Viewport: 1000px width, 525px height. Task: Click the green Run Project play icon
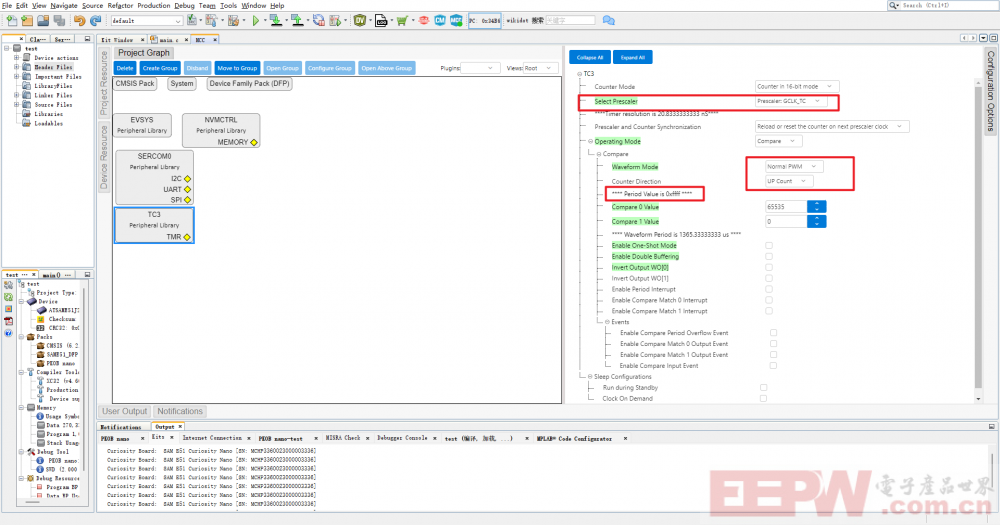click(x=256, y=20)
